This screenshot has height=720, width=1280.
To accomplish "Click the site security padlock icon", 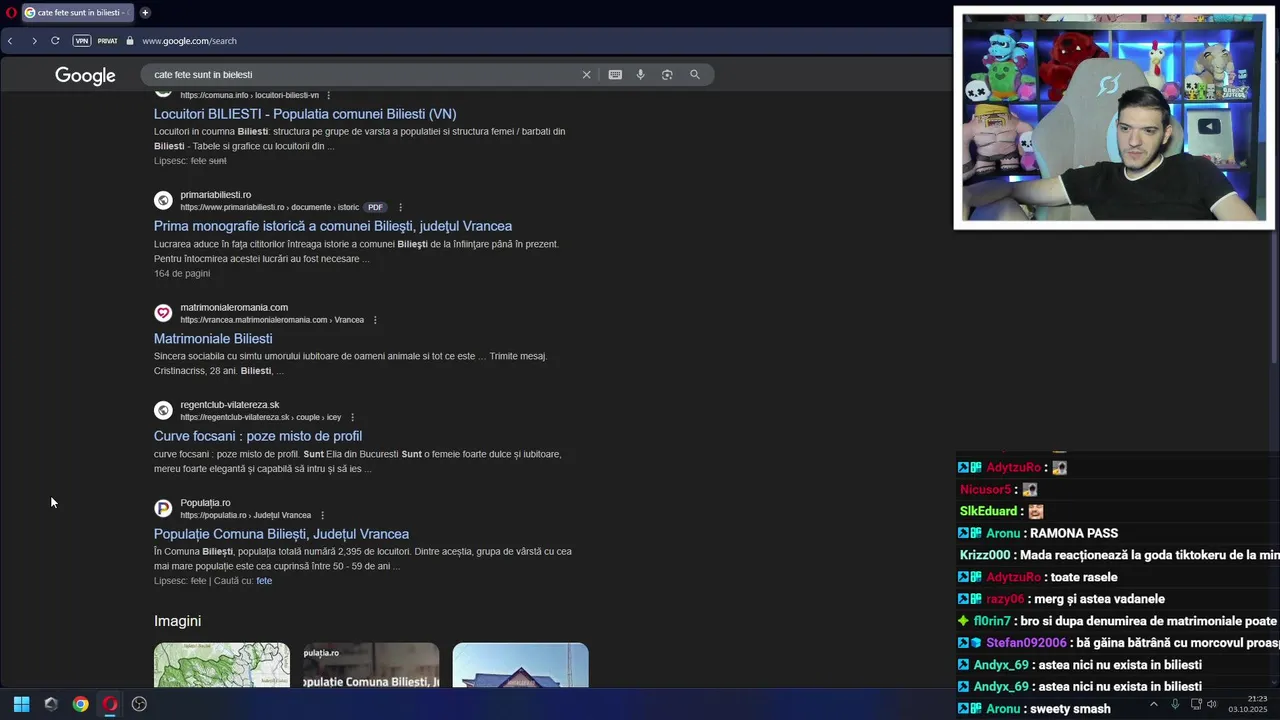I will [x=129, y=41].
